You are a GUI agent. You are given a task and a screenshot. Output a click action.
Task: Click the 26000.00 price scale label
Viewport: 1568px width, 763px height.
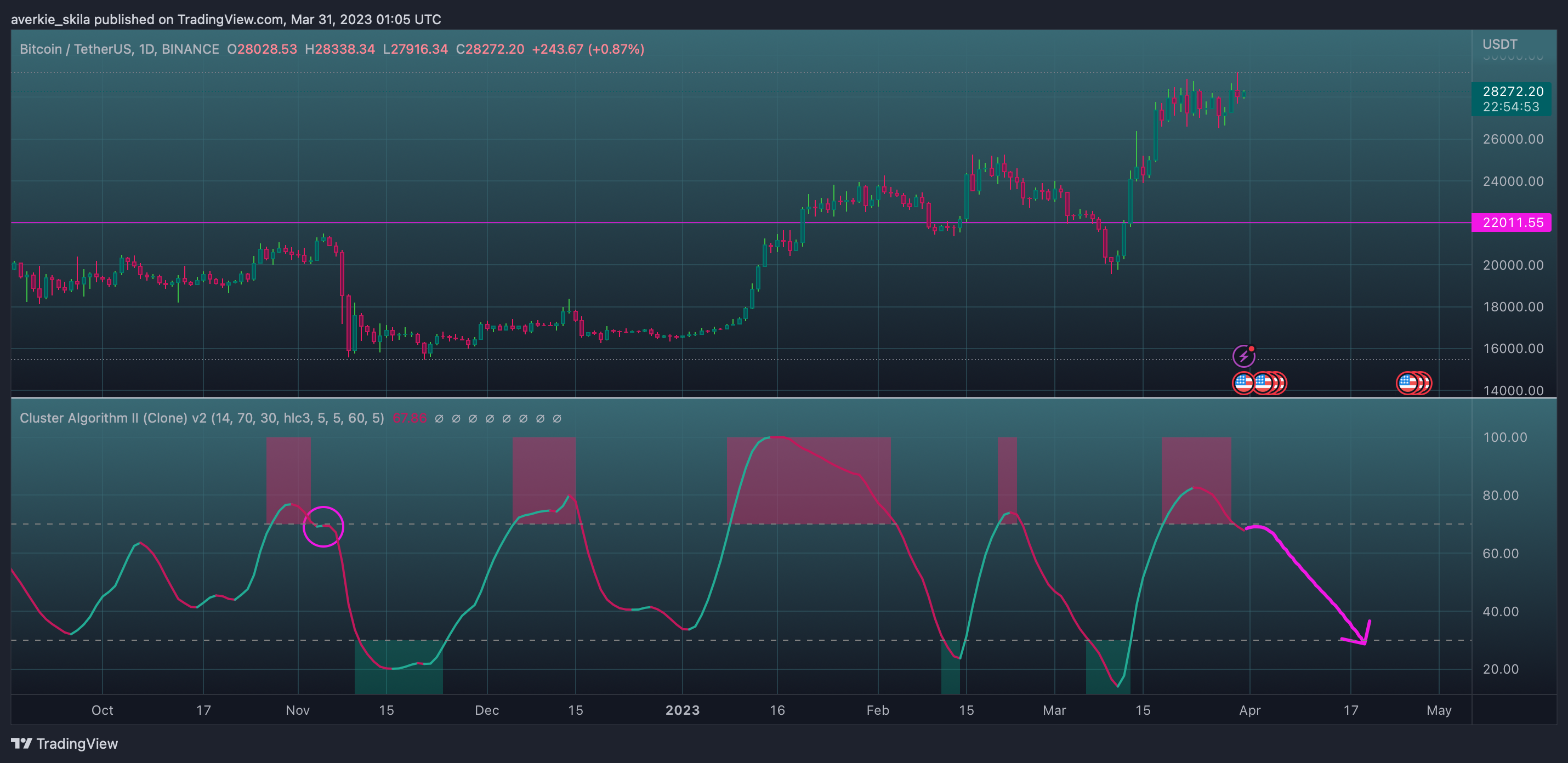tap(1513, 139)
